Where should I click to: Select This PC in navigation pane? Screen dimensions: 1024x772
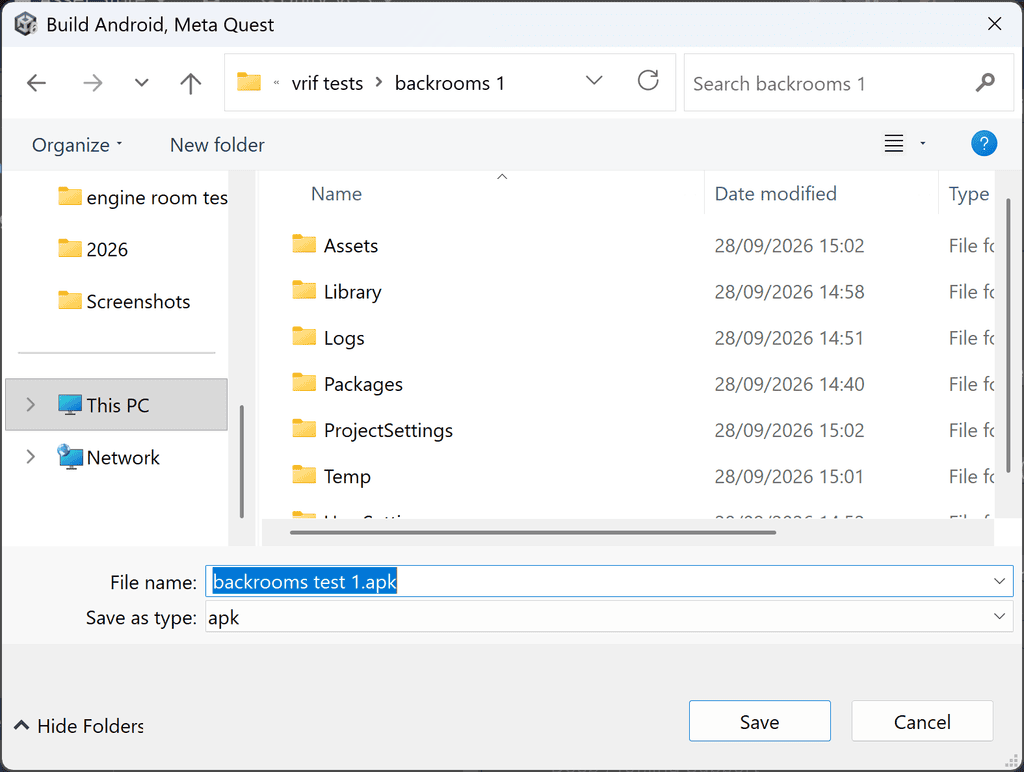point(116,405)
